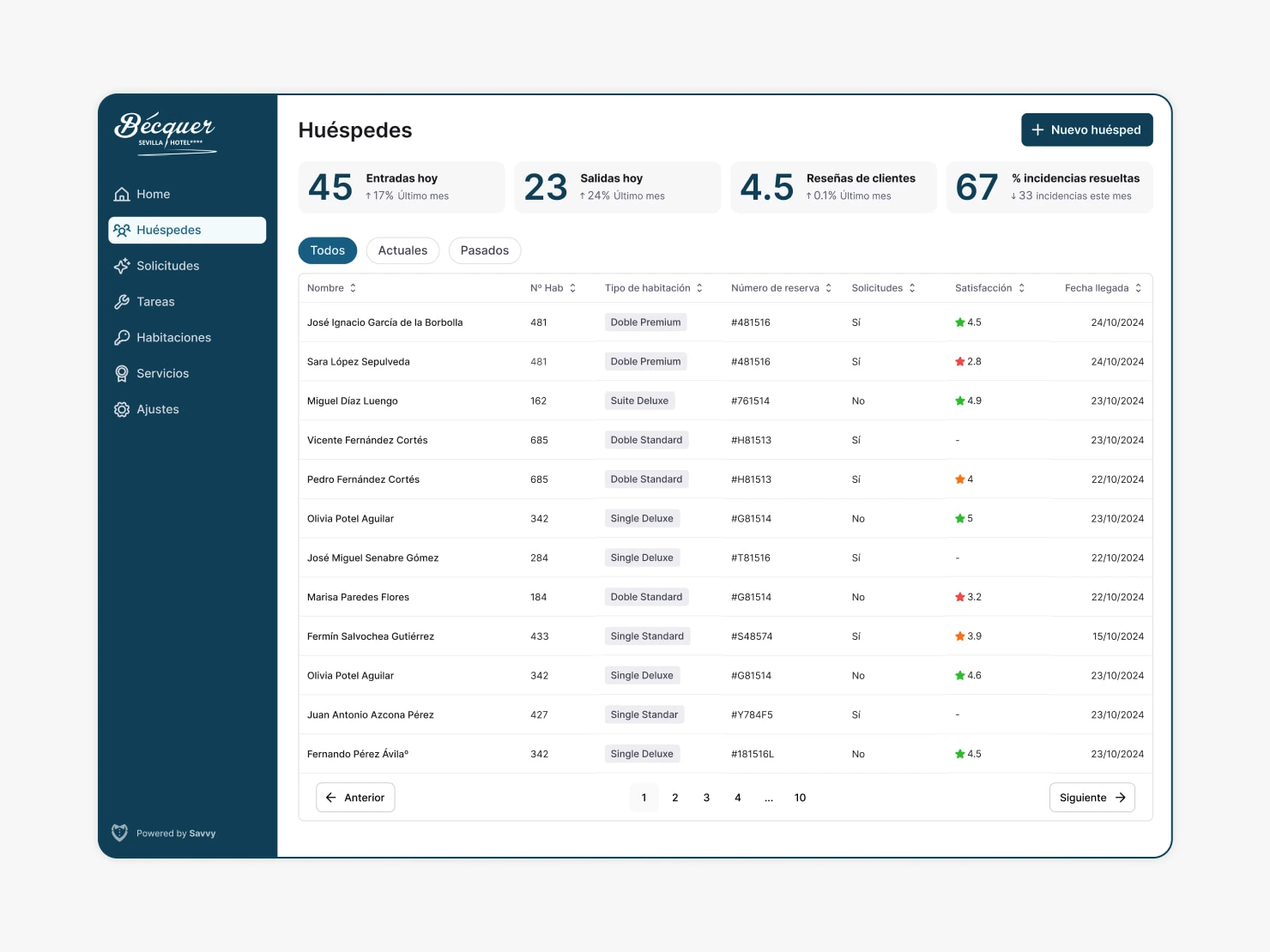Select the Todos filter toggle
Image resolution: width=1270 pixels, height=952 pixels.
[x=327, y=250]
